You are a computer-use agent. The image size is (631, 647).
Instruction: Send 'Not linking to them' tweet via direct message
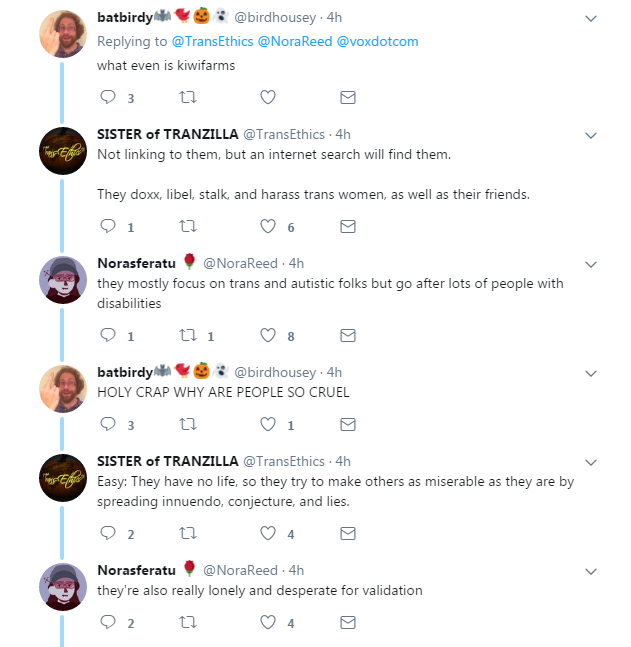(x=348, y=226)
